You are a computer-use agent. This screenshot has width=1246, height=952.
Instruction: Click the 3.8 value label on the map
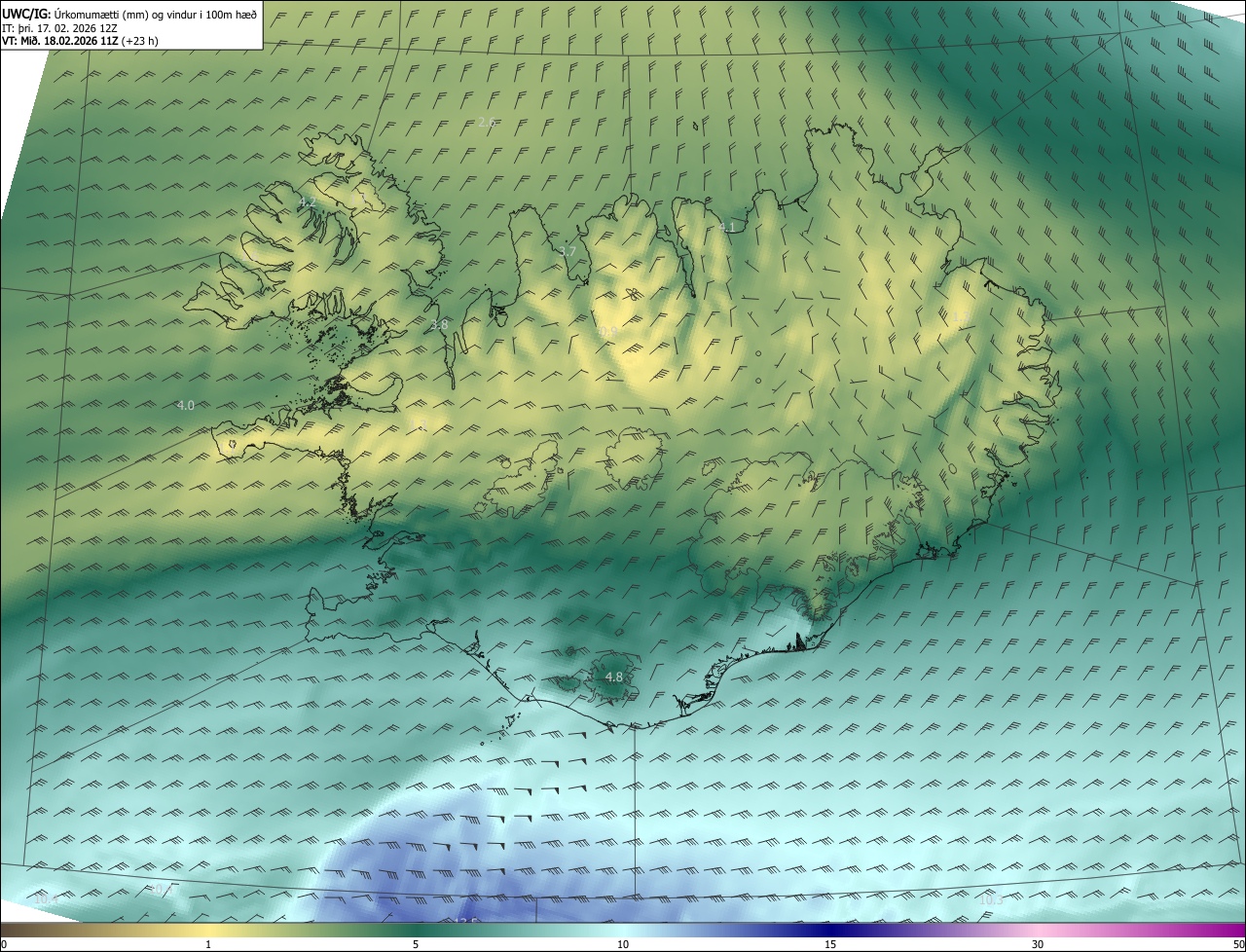(x=439, y=324)
